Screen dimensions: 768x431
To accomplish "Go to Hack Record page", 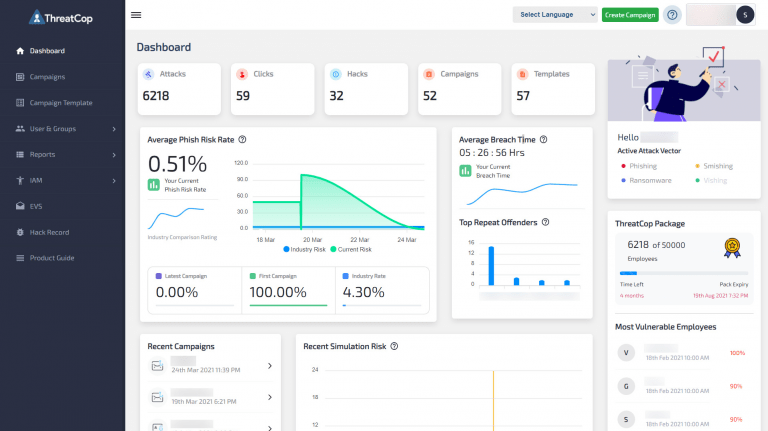I will 49,232.
